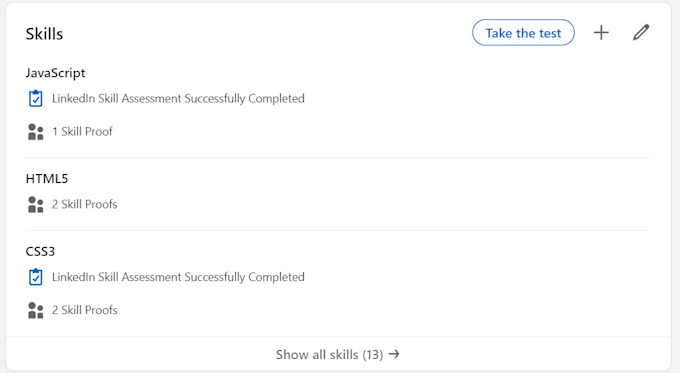
Task: Click CSS3 LinkedIn Skill Assessment Successfully Completed text
Action: [178, 277]
